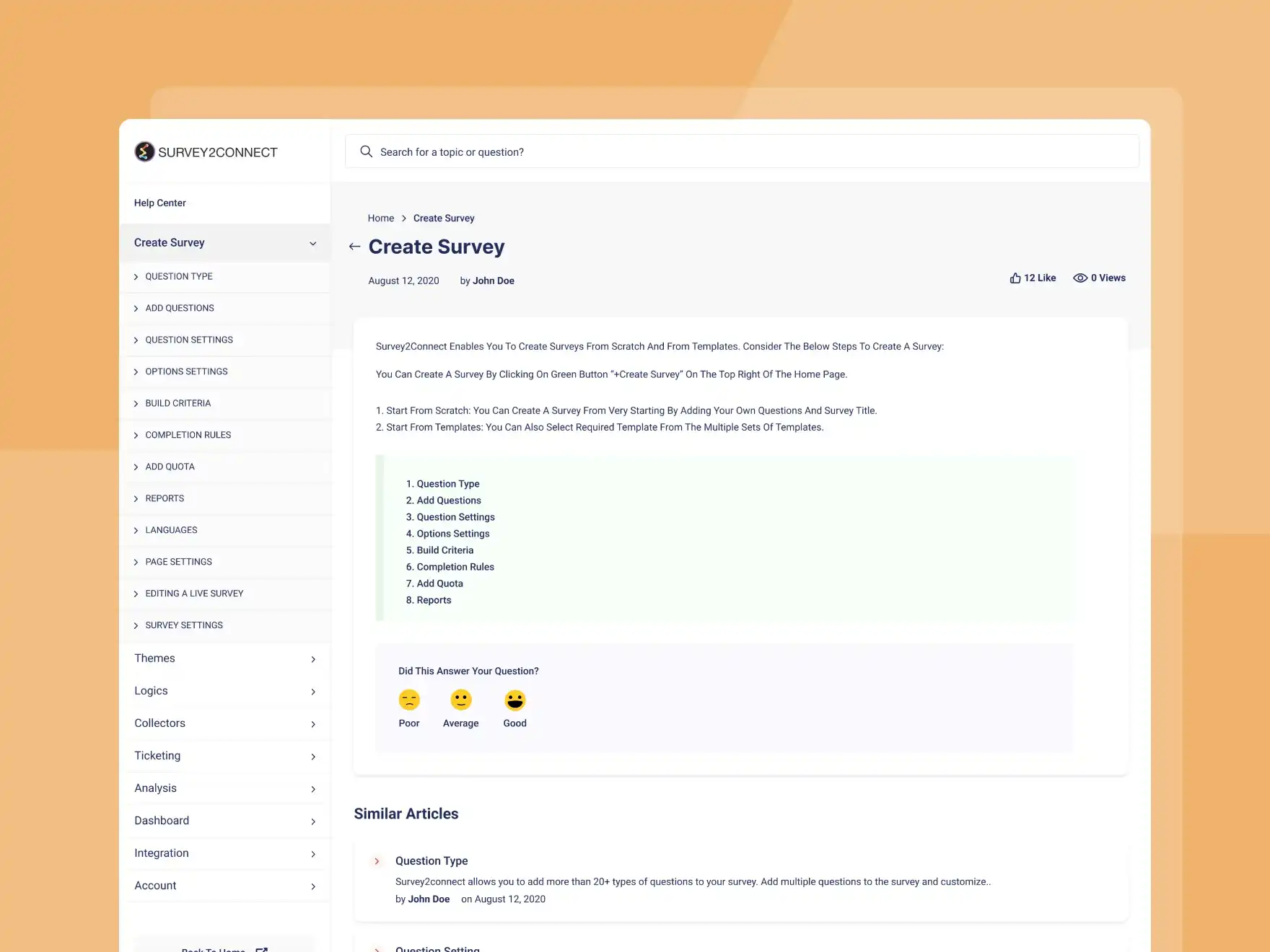Screen dimensions: 1270x952
Task: Click the thumbs-up Like icon
Action: click(x=1015, y=278)
